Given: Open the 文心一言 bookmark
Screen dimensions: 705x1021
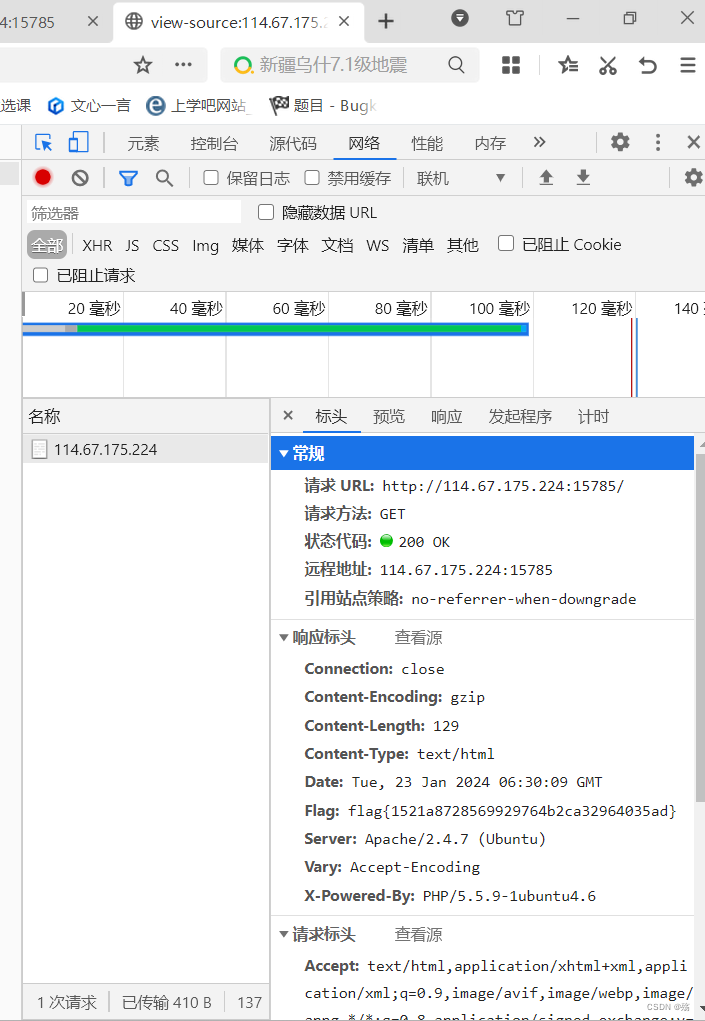Looking at the screenshot, I should [x=89, y=105].
